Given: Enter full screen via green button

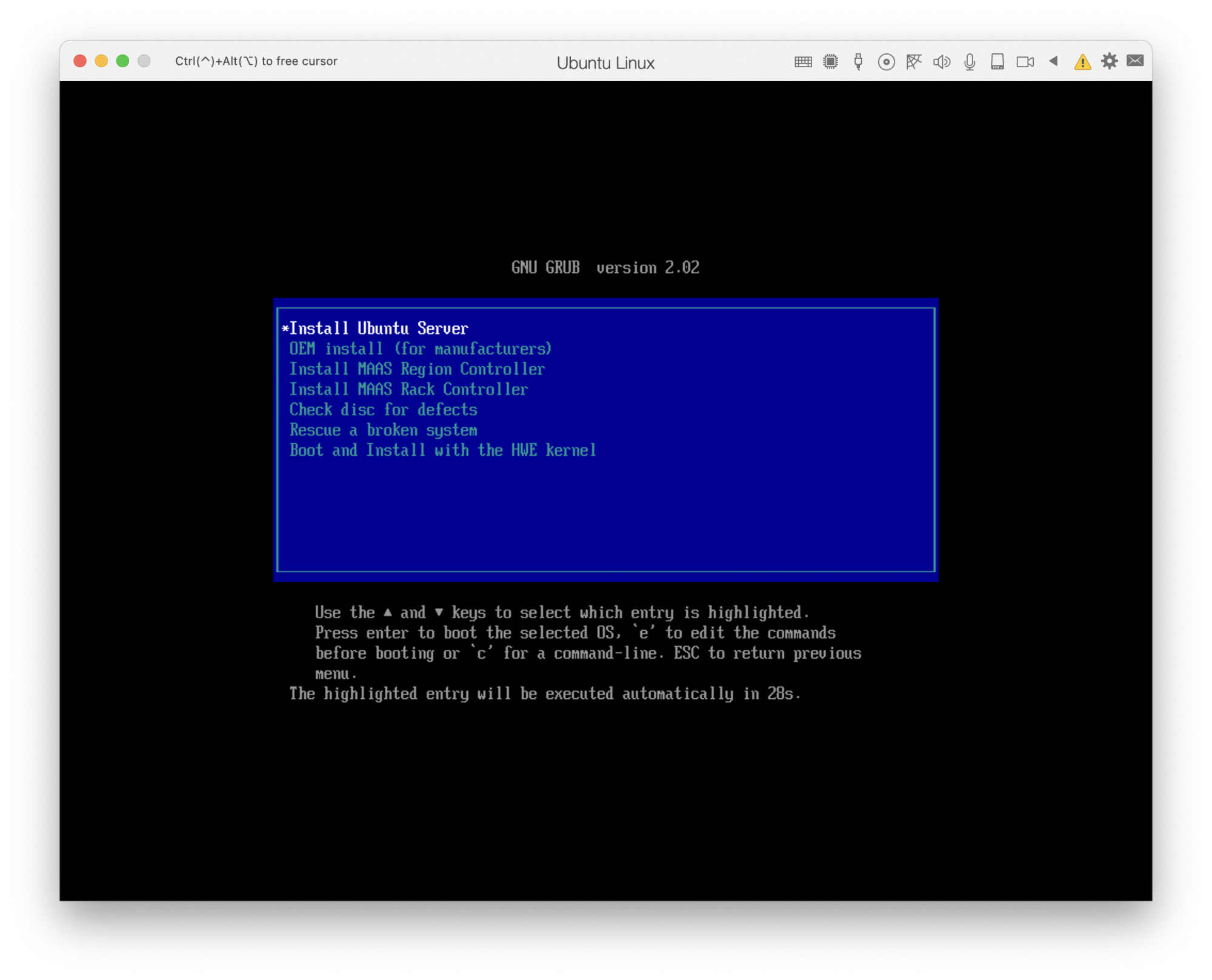Looking at the screenshot, I should point(122,61).
